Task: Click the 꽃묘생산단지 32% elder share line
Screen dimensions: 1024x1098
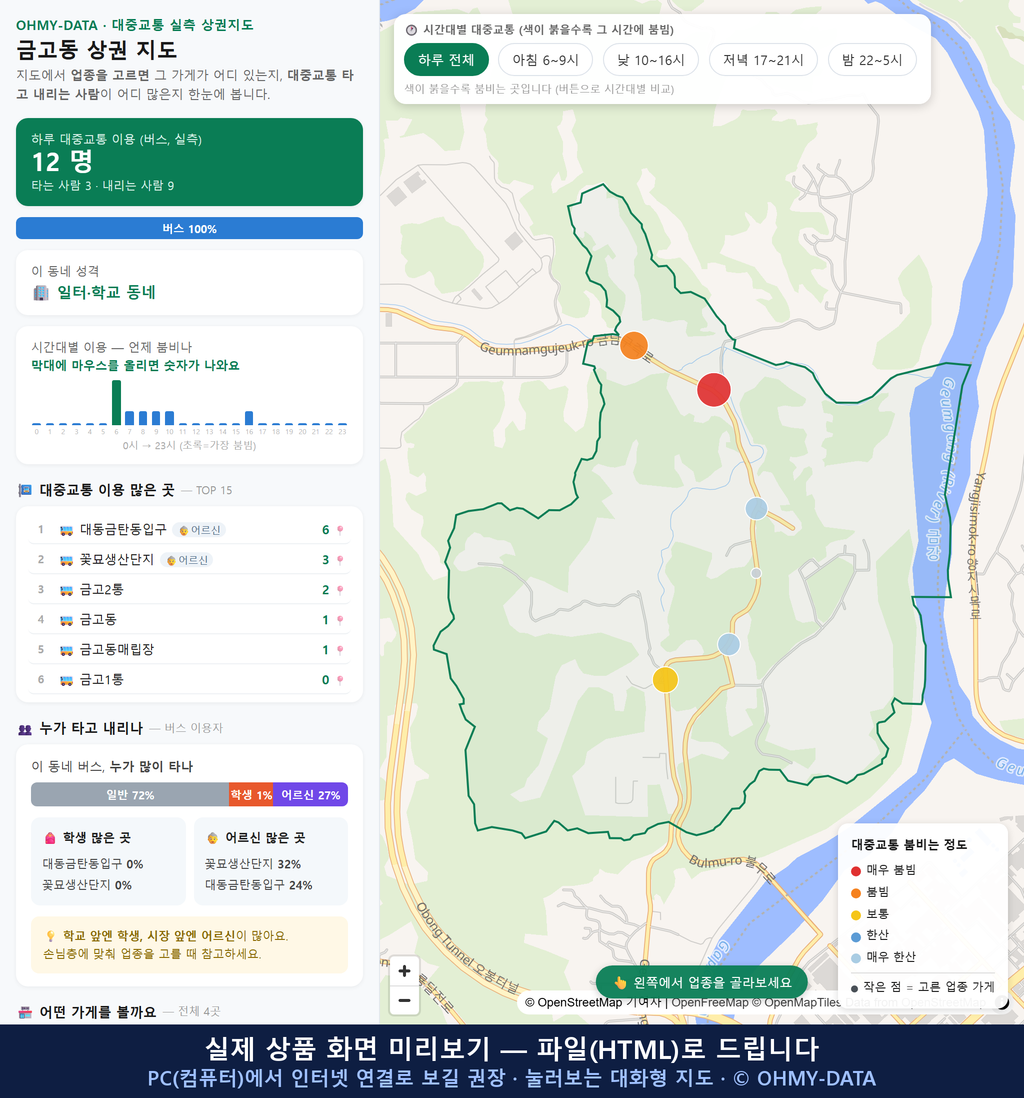Action: [253, 864]
